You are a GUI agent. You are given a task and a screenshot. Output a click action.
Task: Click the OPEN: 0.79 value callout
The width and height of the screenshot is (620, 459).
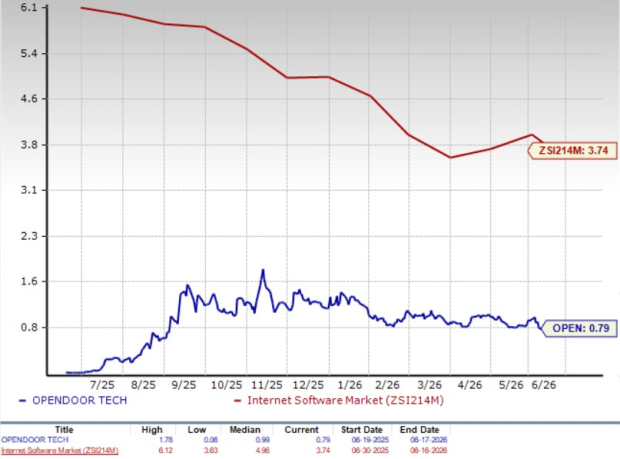coord(580,328)
